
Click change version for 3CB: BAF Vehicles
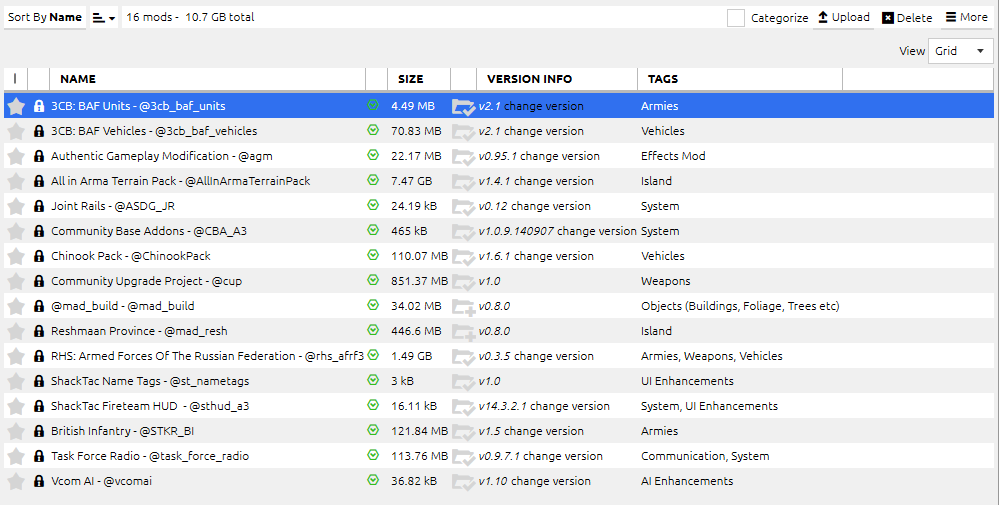543,131
